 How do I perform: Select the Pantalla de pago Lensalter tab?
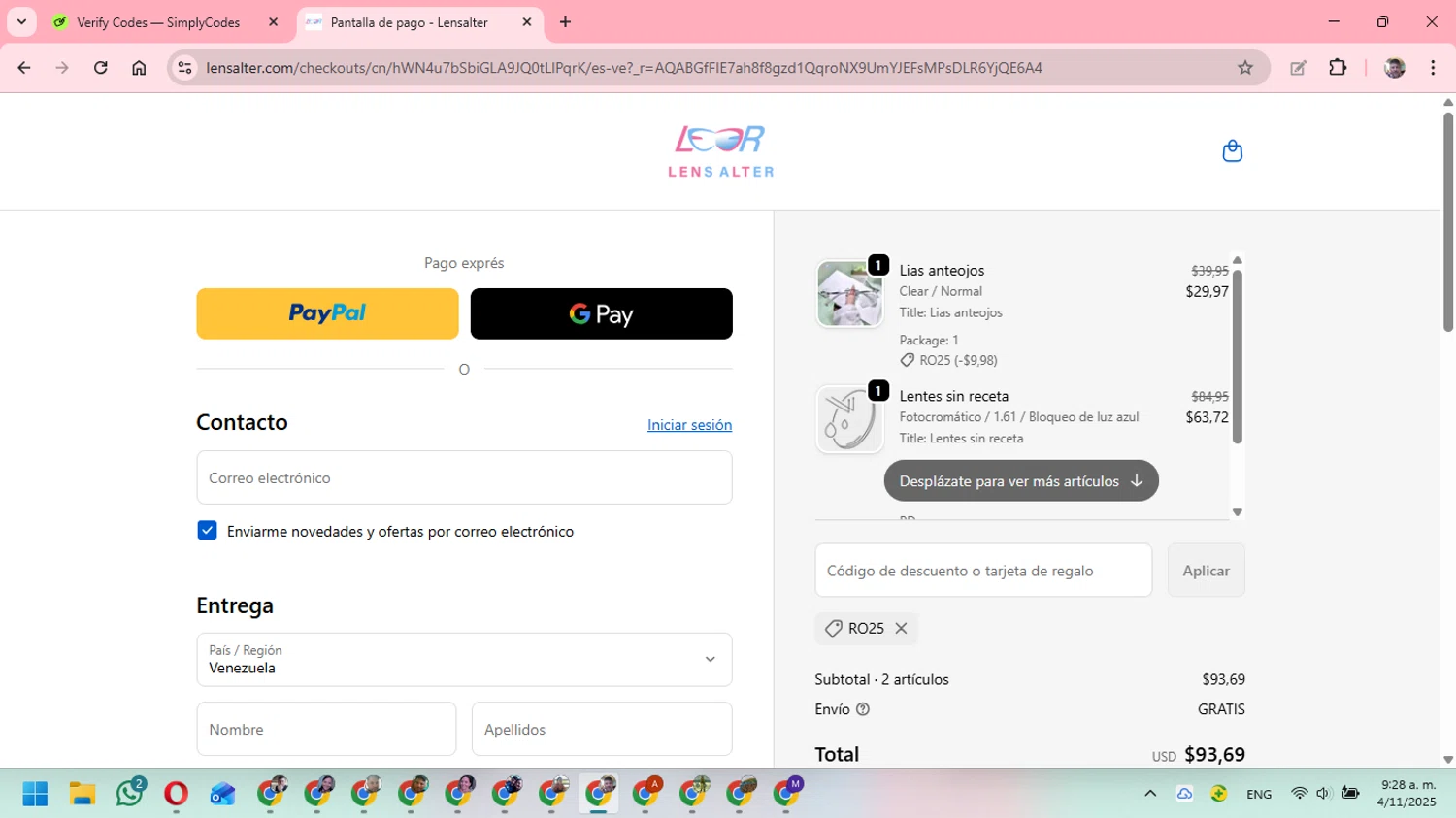click(409, 22)
